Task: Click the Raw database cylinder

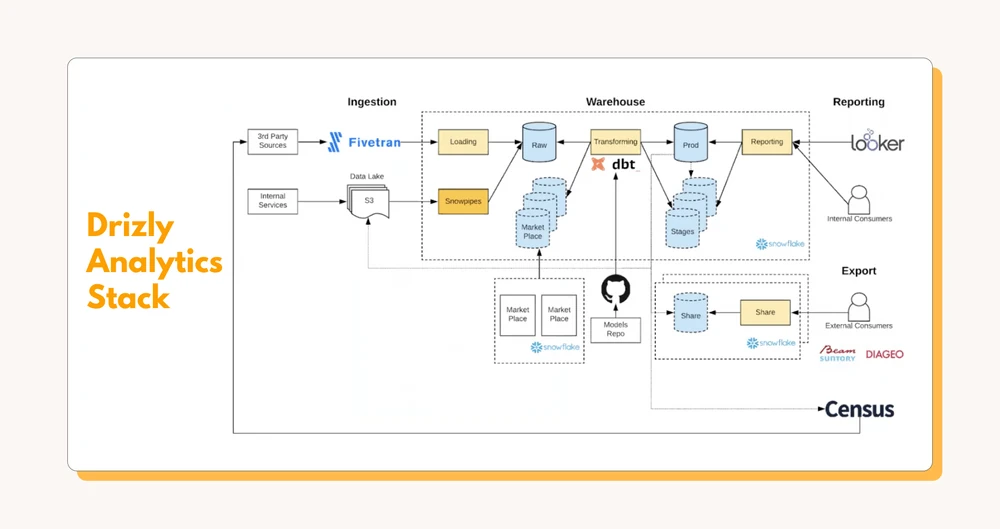Action: pos(539,142)
